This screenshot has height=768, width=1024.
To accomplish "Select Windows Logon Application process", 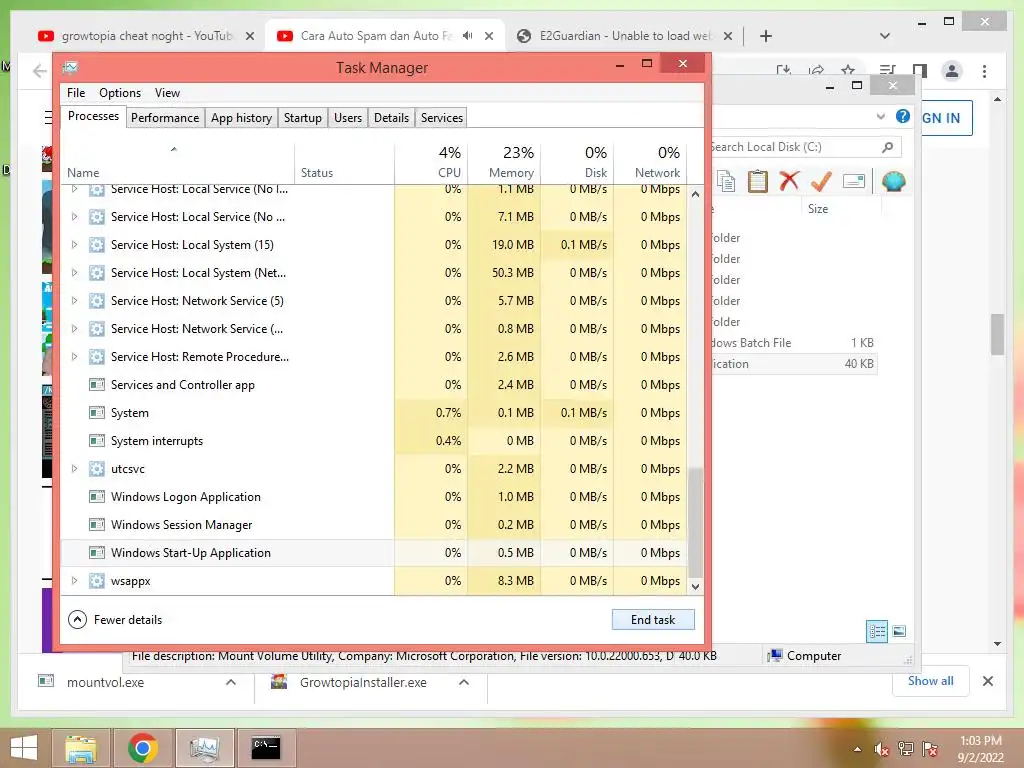I will [374, 497].
